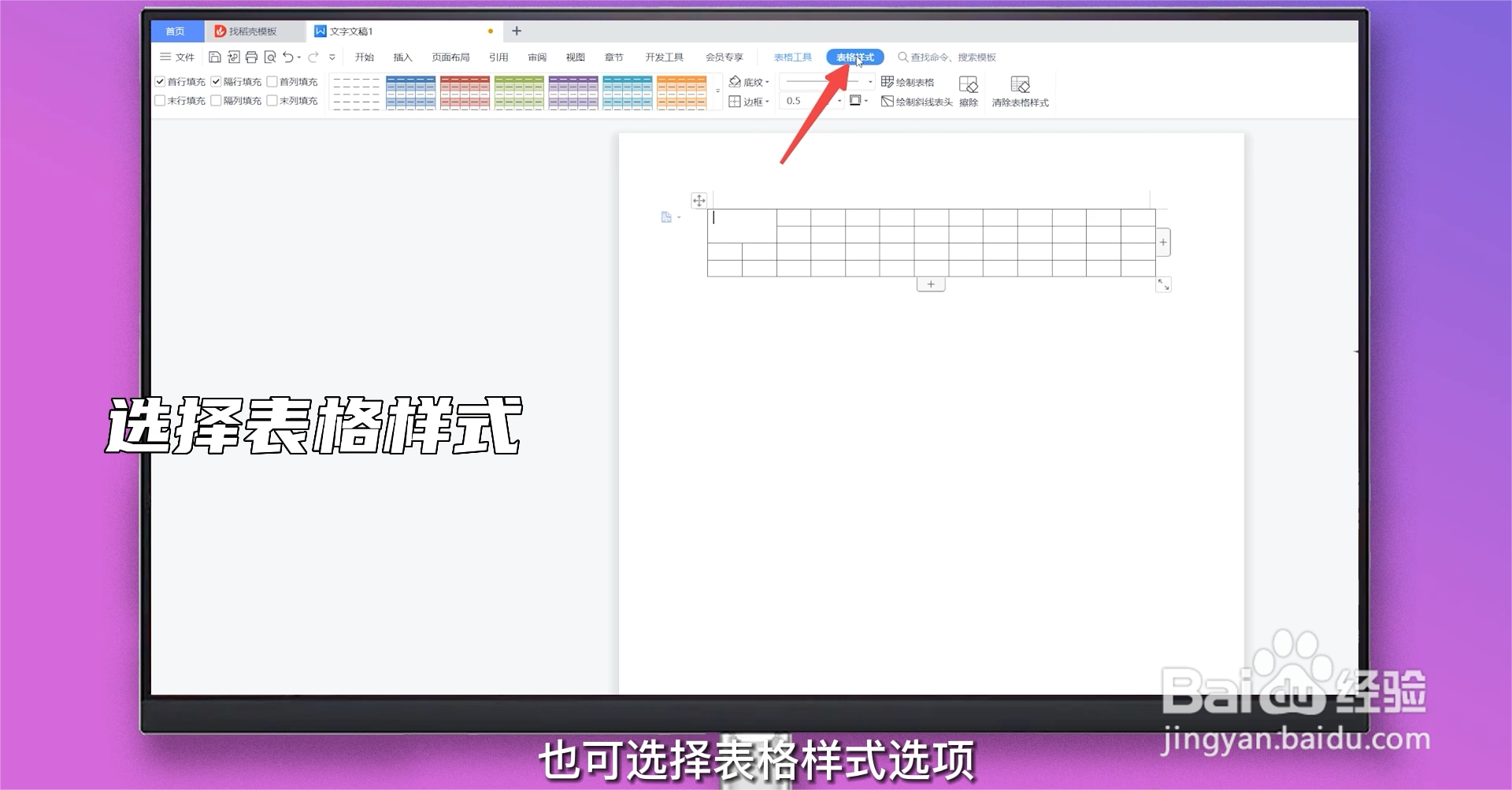Screen dimensions: 1512x790
Task: Apply the purple table style thumbnail
Action: [x=573, y=92]
